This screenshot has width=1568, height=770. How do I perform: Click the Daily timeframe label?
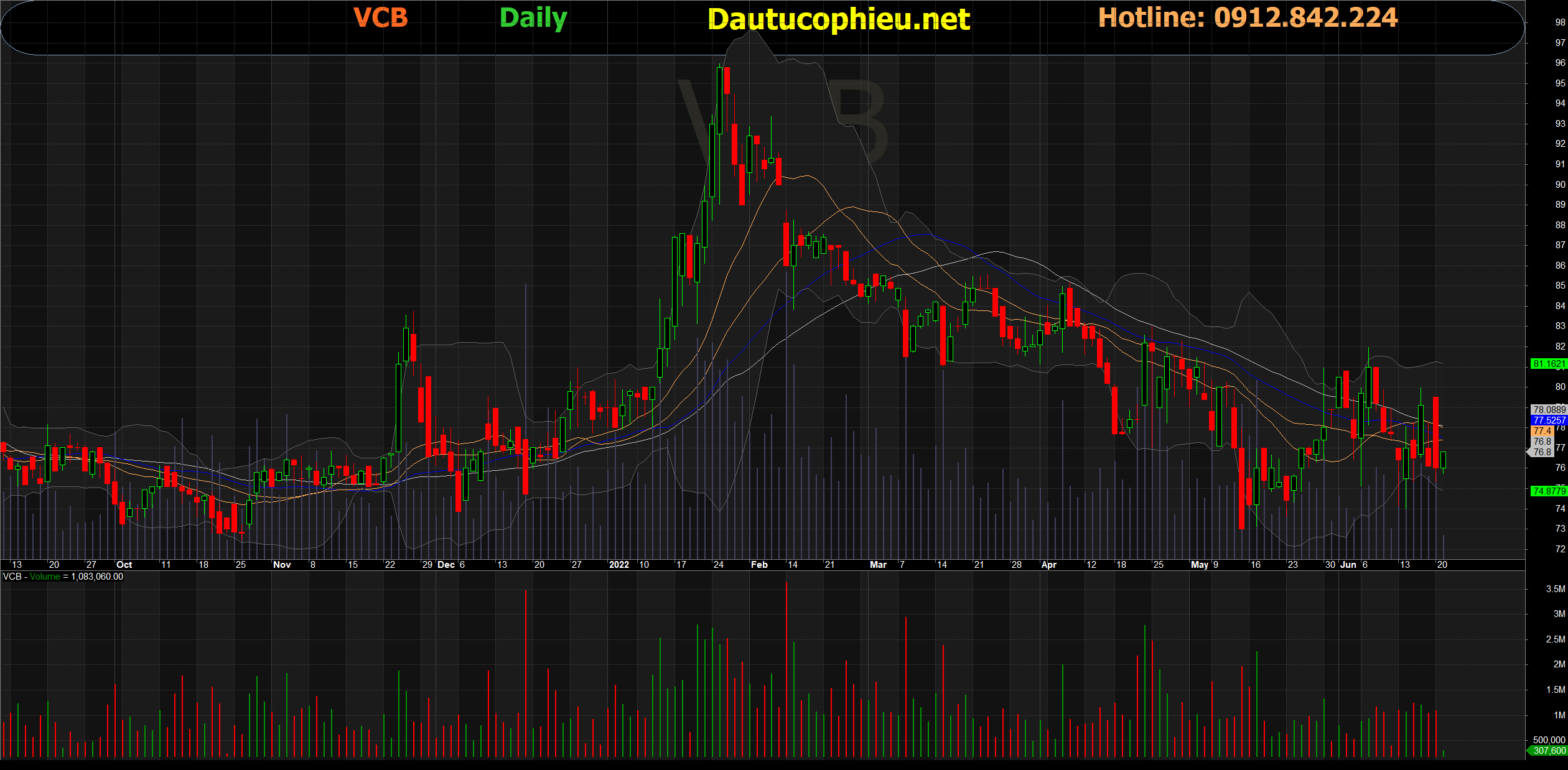[x=533, y=18]
